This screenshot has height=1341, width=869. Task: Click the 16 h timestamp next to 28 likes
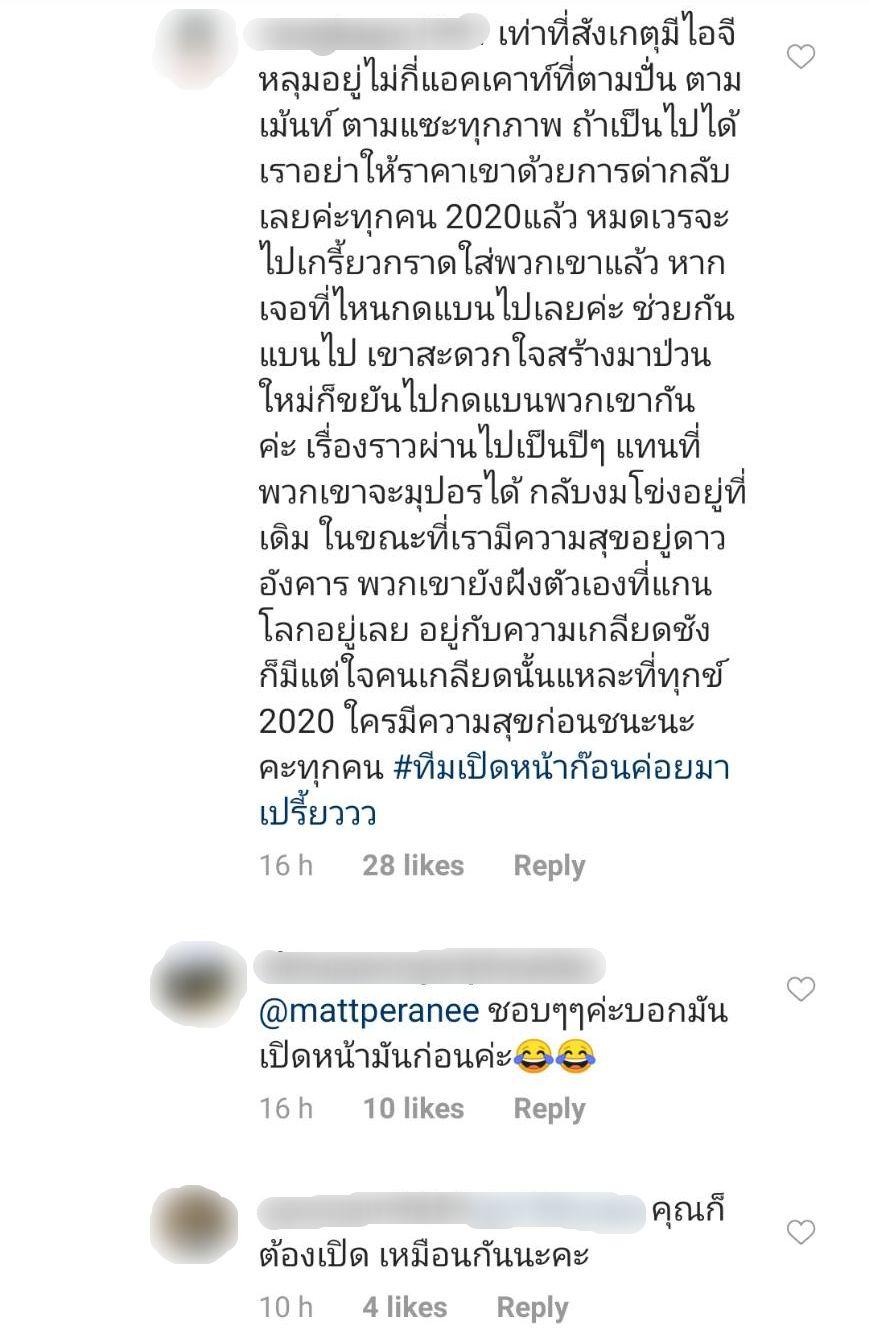pyautogui.click(x=286, y=866)
